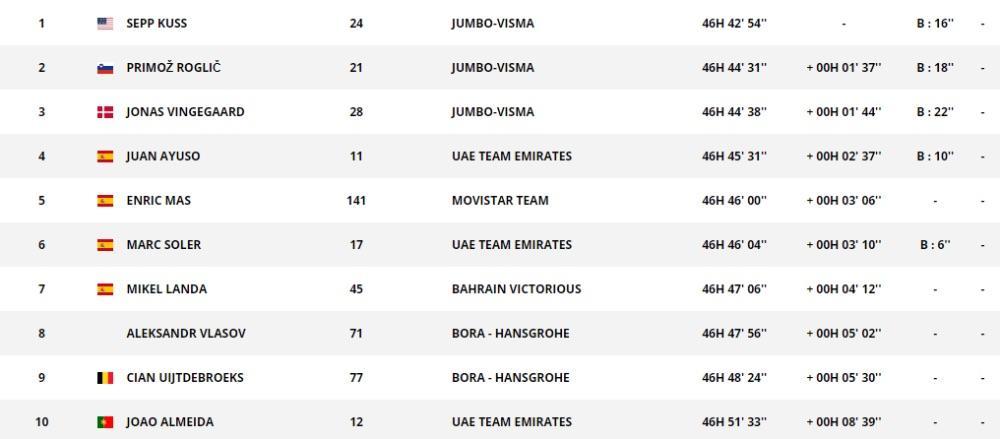
Task: Click the Slovenian flag beside Primož Roglič
Action: (105, 68)
